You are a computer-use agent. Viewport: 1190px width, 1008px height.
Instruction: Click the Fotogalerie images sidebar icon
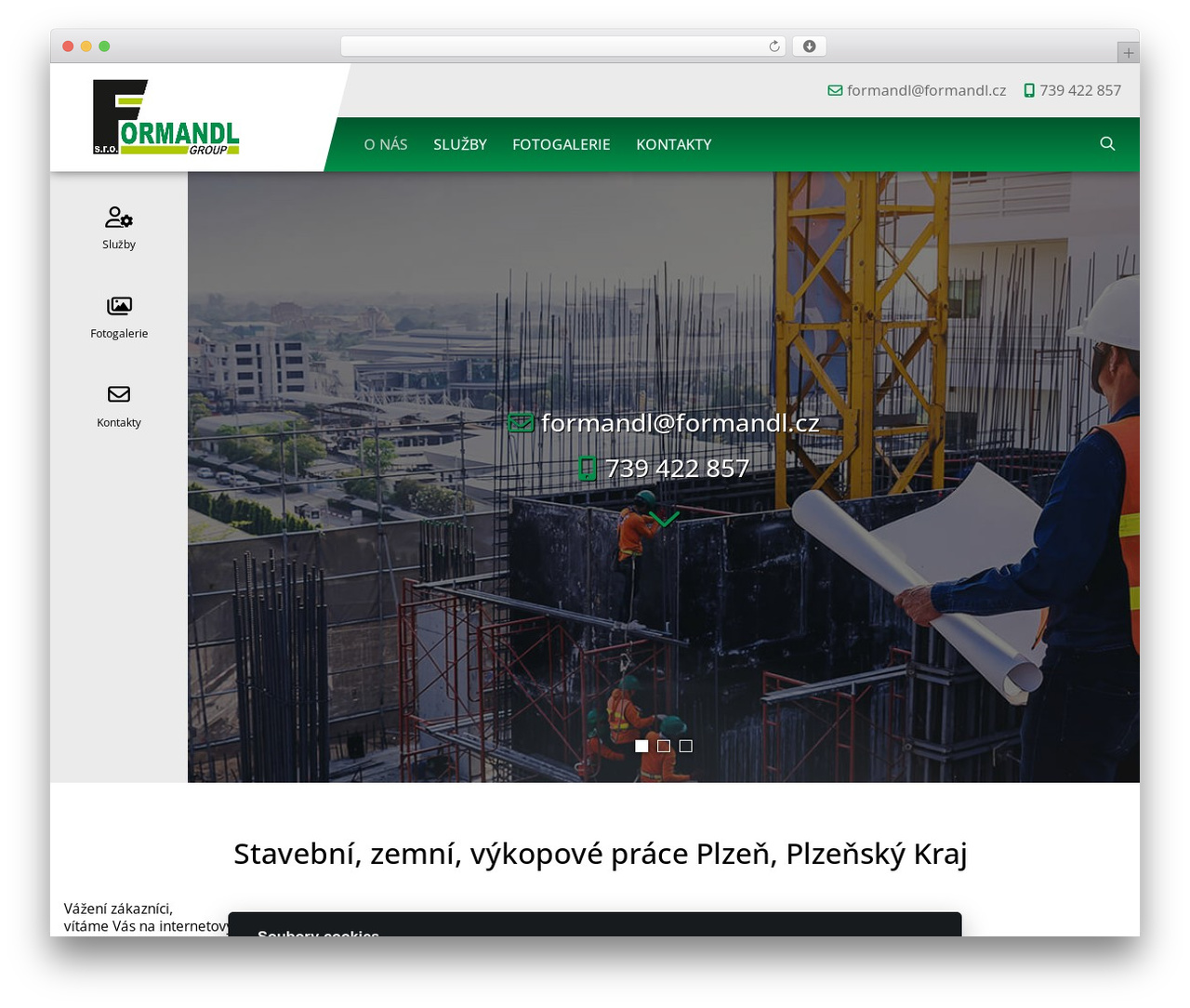click(x=119, y=306)
